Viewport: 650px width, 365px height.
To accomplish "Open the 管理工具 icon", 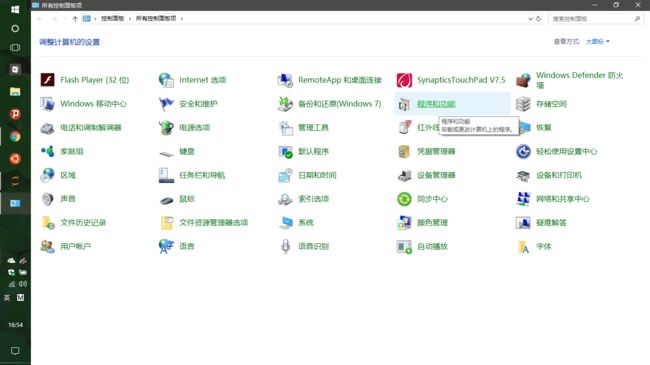I will (285, 127).
